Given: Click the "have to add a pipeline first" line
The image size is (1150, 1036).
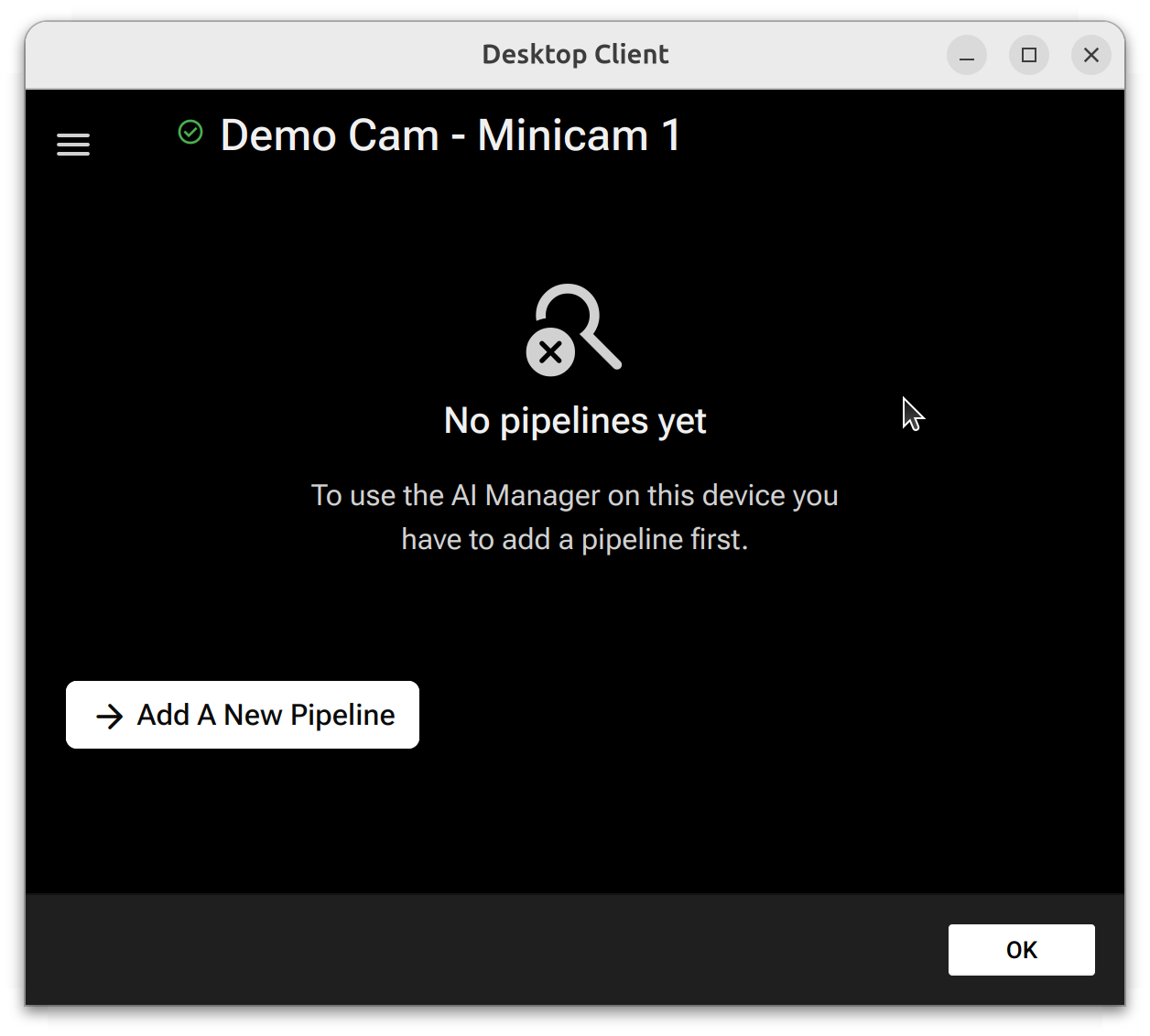Looking at the screenshot, I should (575, 539).
